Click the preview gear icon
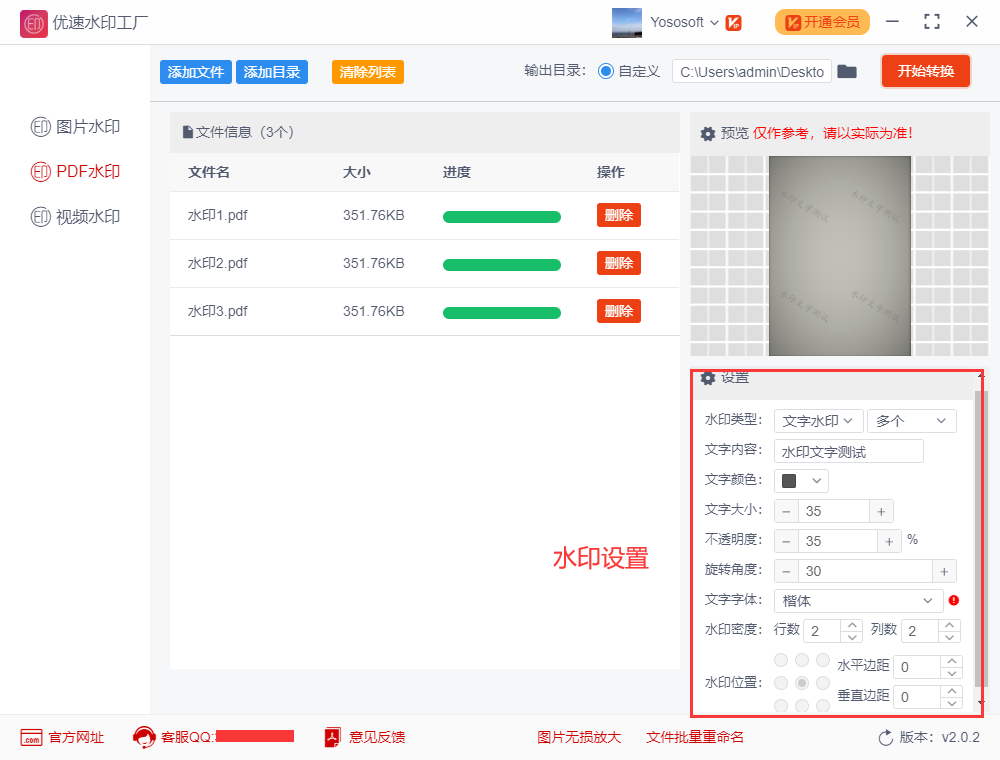The height and width of the screenshot is (760, 1000). pyautogui.click(x=708, y=134)
